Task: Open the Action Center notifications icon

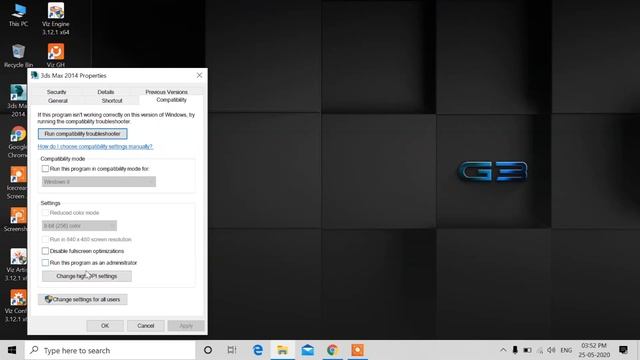Action: (x=623, y=350)
